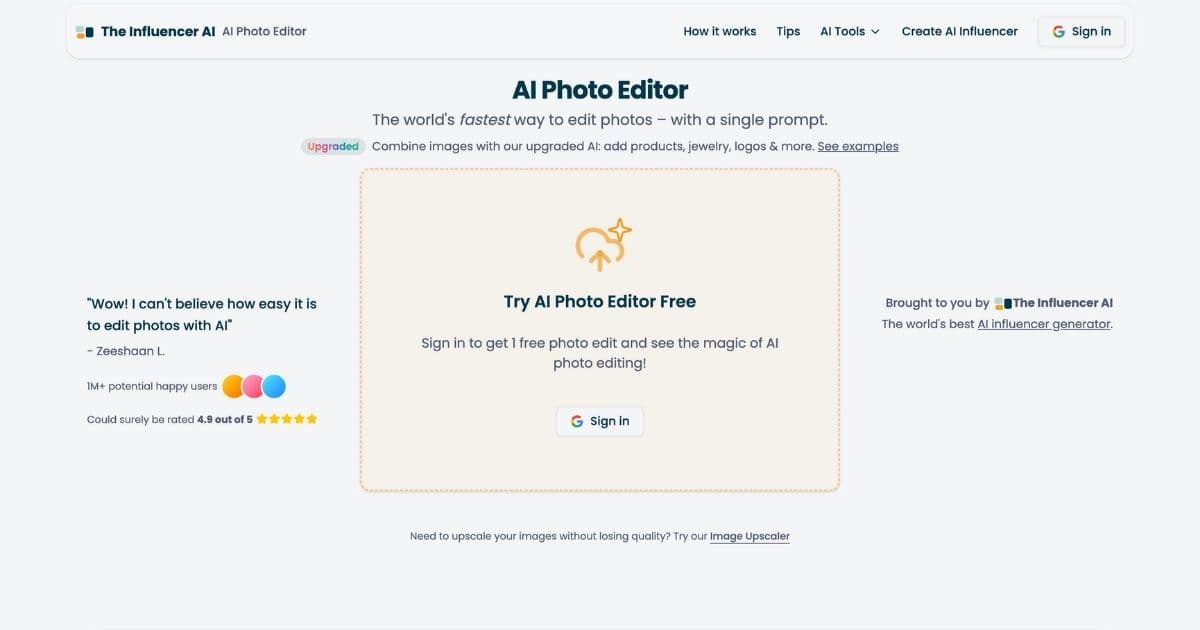Click The Influencer AI logo icon
The height and width of the screenshot is (630, 1200).
85,31
